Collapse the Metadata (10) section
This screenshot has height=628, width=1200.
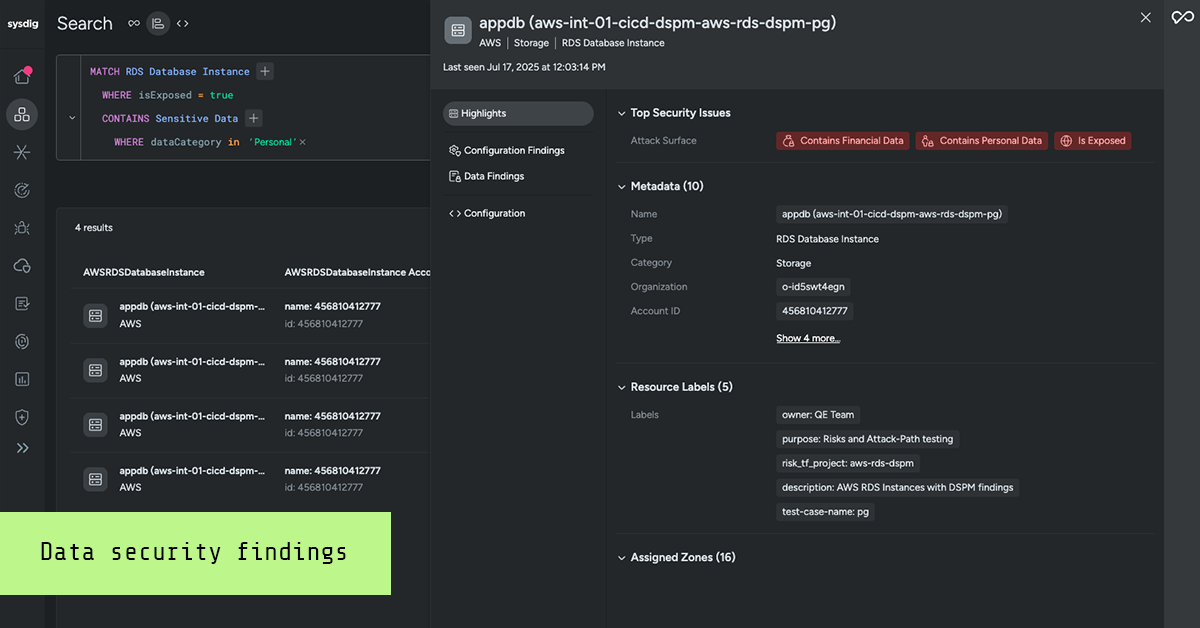pos(622,186)
